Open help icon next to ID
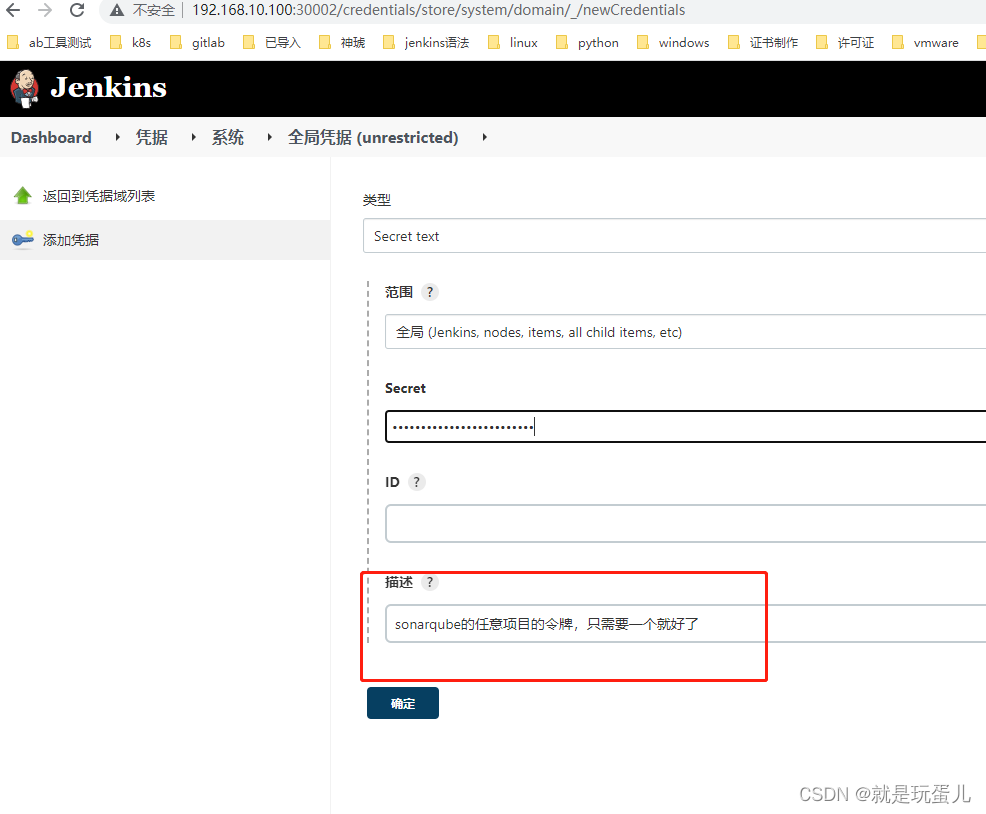986x814 pixels. point(416,482)
